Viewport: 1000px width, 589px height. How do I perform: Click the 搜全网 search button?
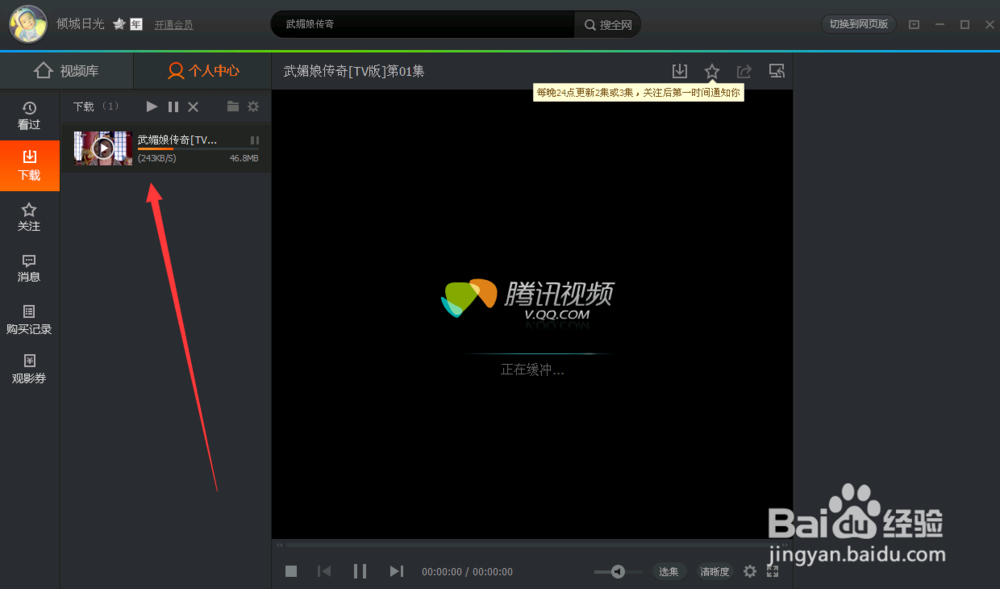tap(608, 25)
